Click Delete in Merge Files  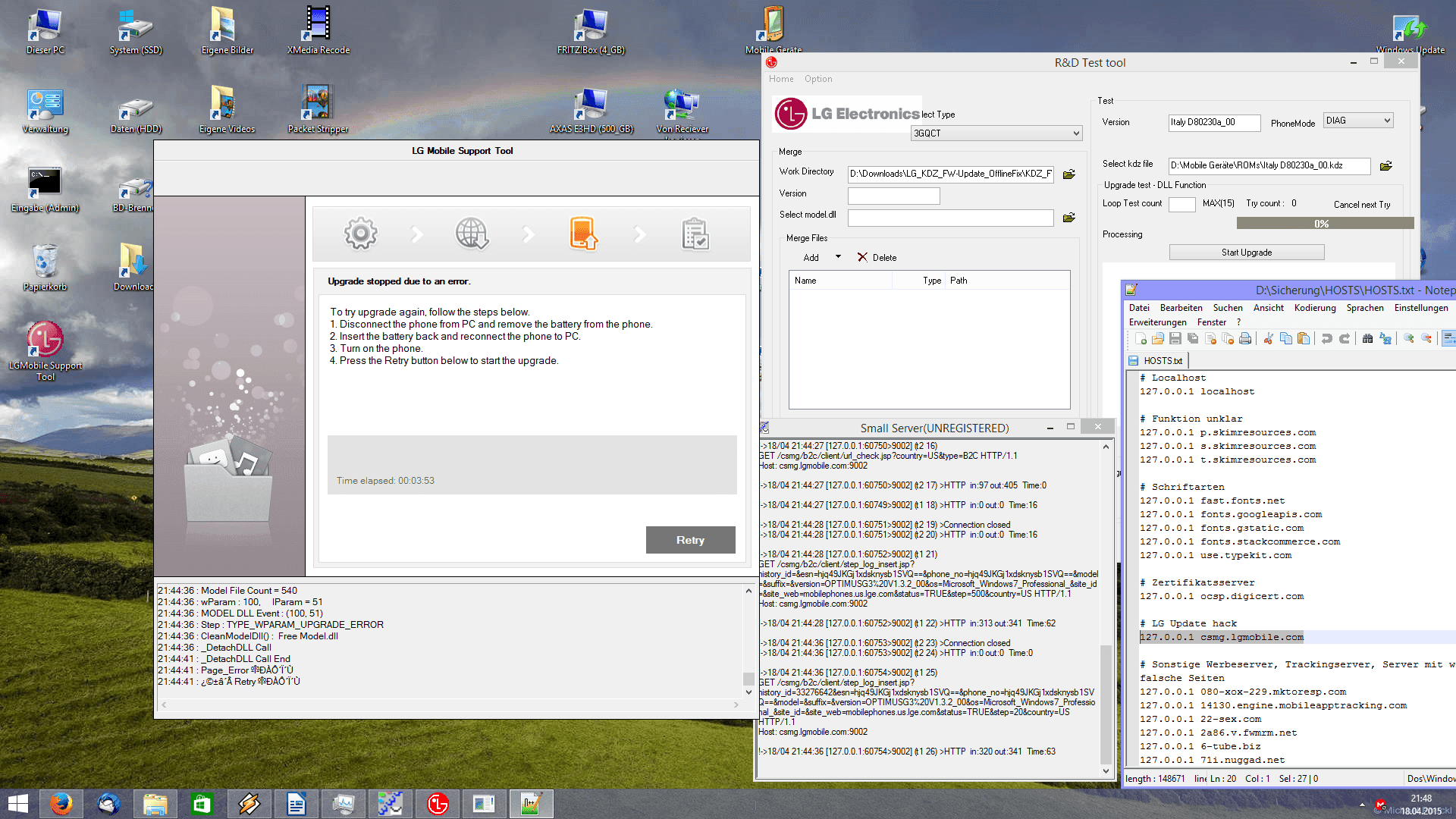tap(877, 258)
